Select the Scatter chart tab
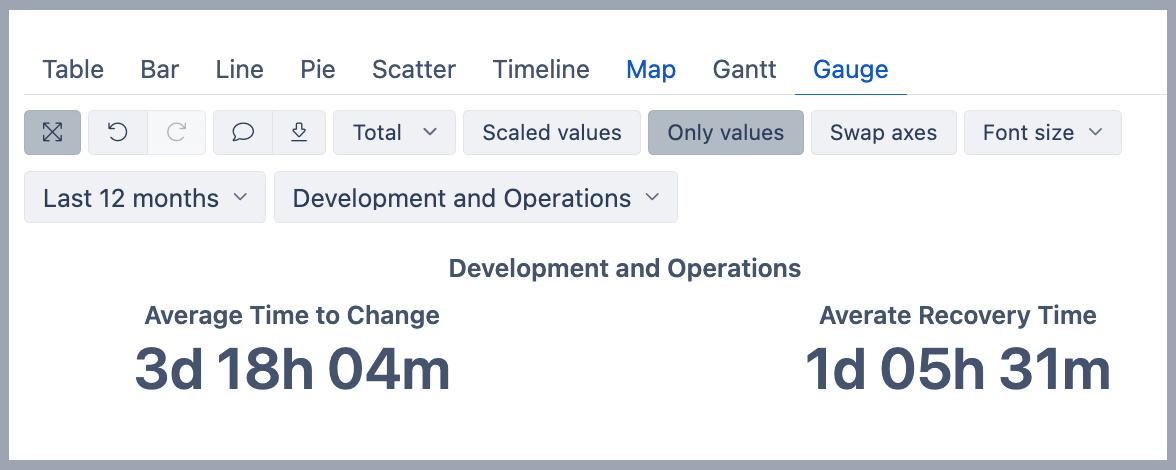1176x470 pixels. [414, 69]
